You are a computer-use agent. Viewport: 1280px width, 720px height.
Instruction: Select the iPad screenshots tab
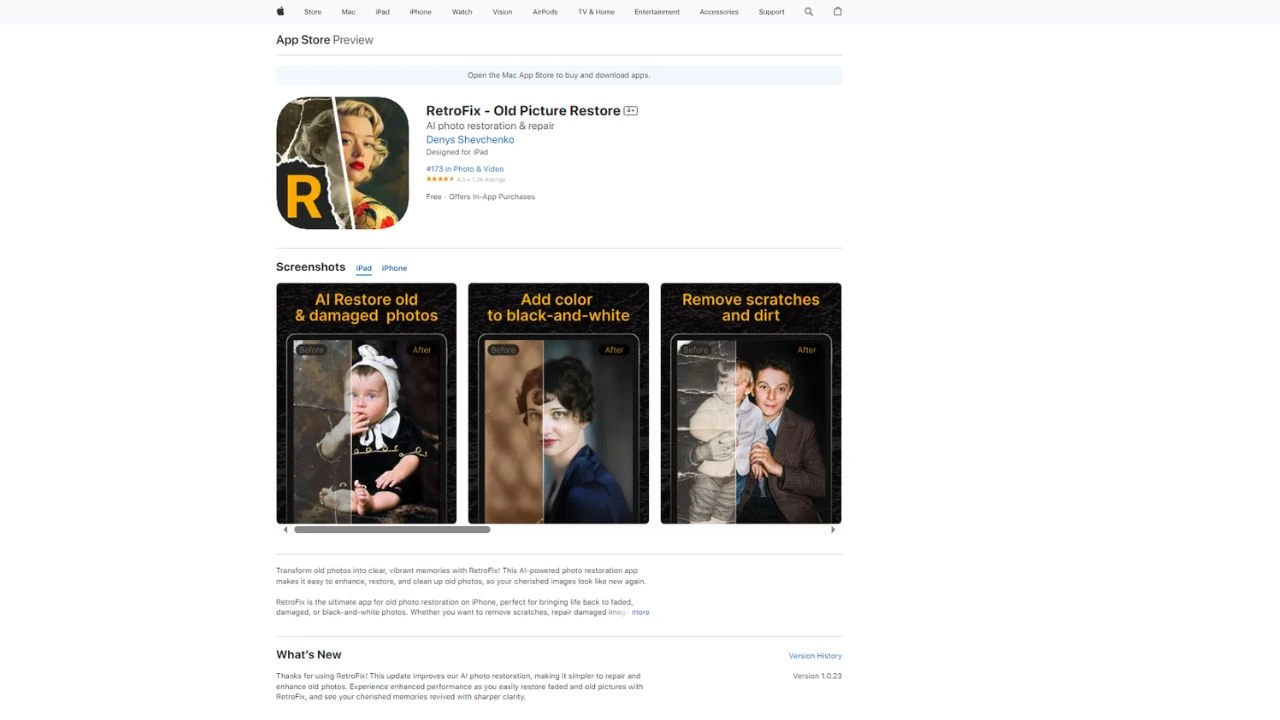pyautogui.click(x=363, y=268)
